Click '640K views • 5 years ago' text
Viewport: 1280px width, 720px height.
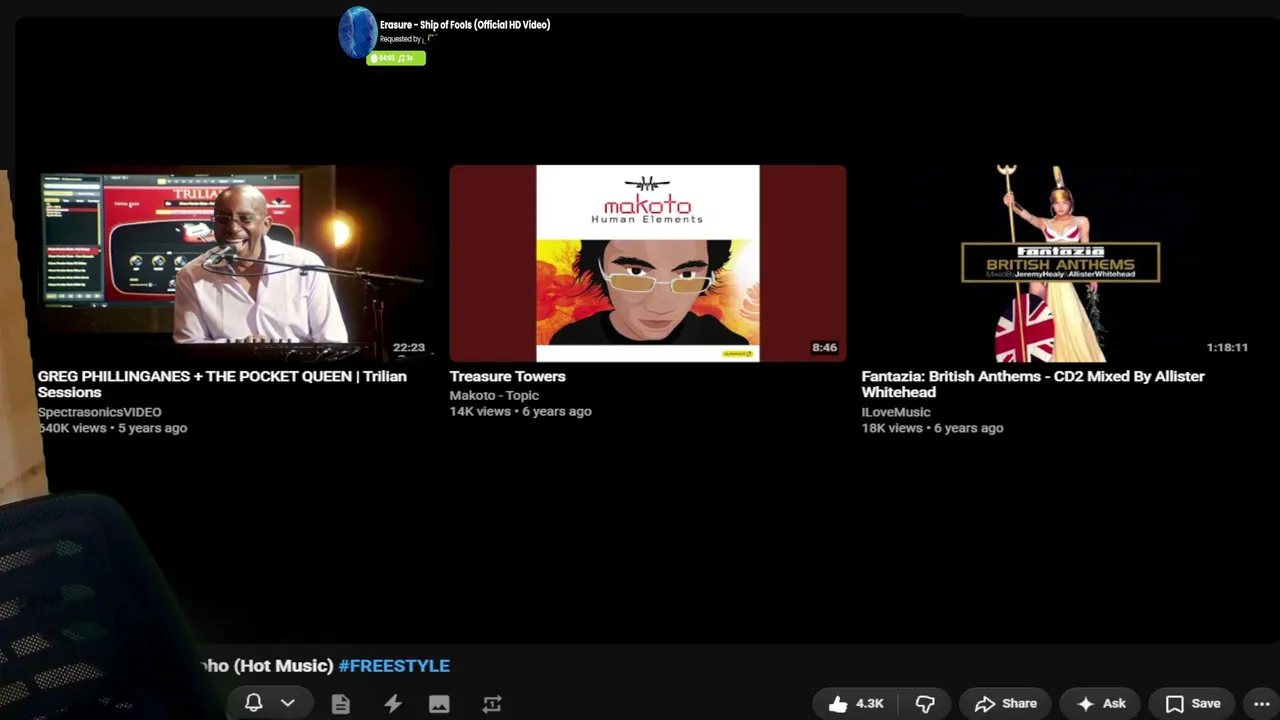pos(113,428)
